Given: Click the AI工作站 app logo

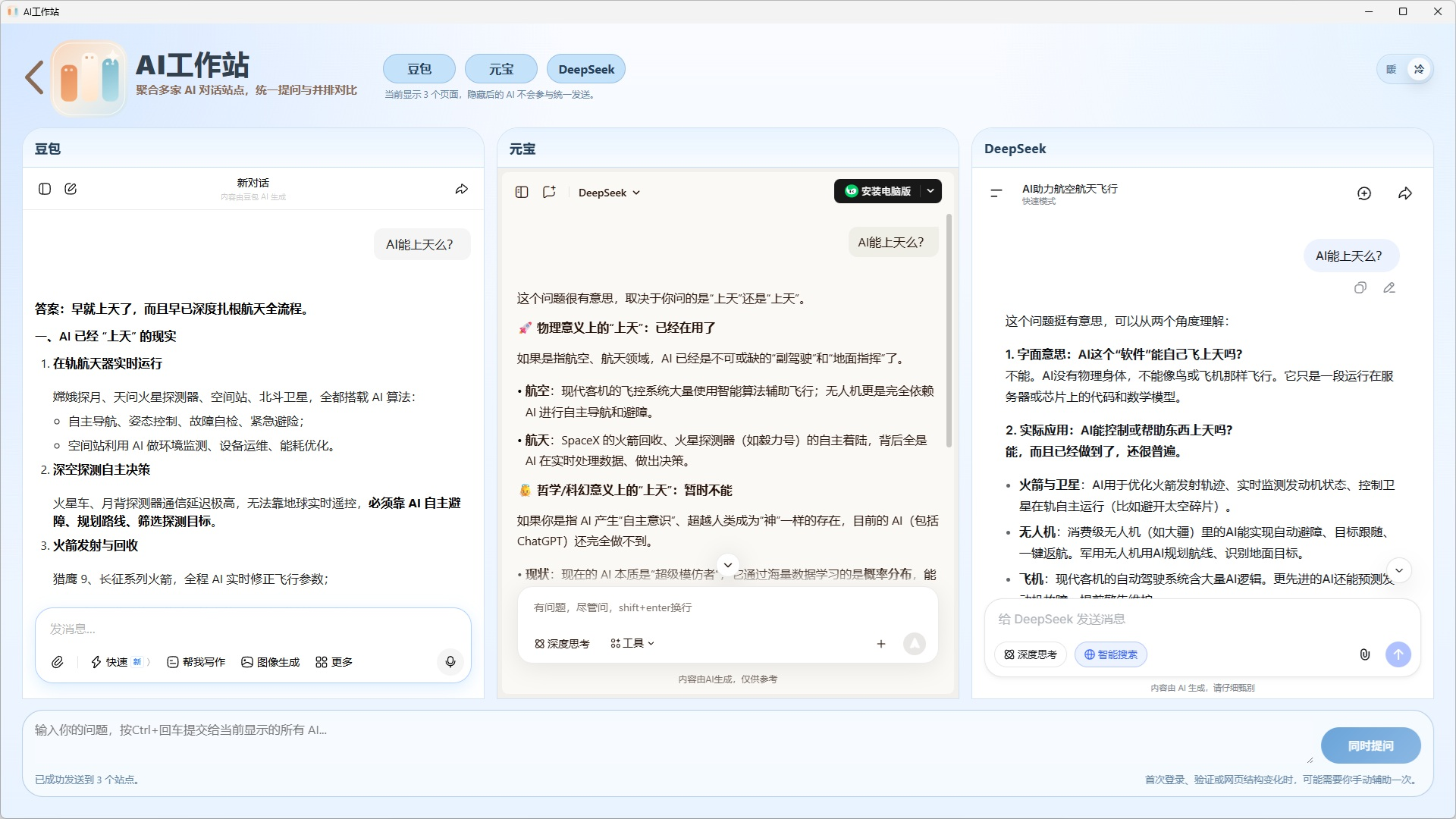Looking at the screenshot, I should pyautogui.click(x=89, y=79).
